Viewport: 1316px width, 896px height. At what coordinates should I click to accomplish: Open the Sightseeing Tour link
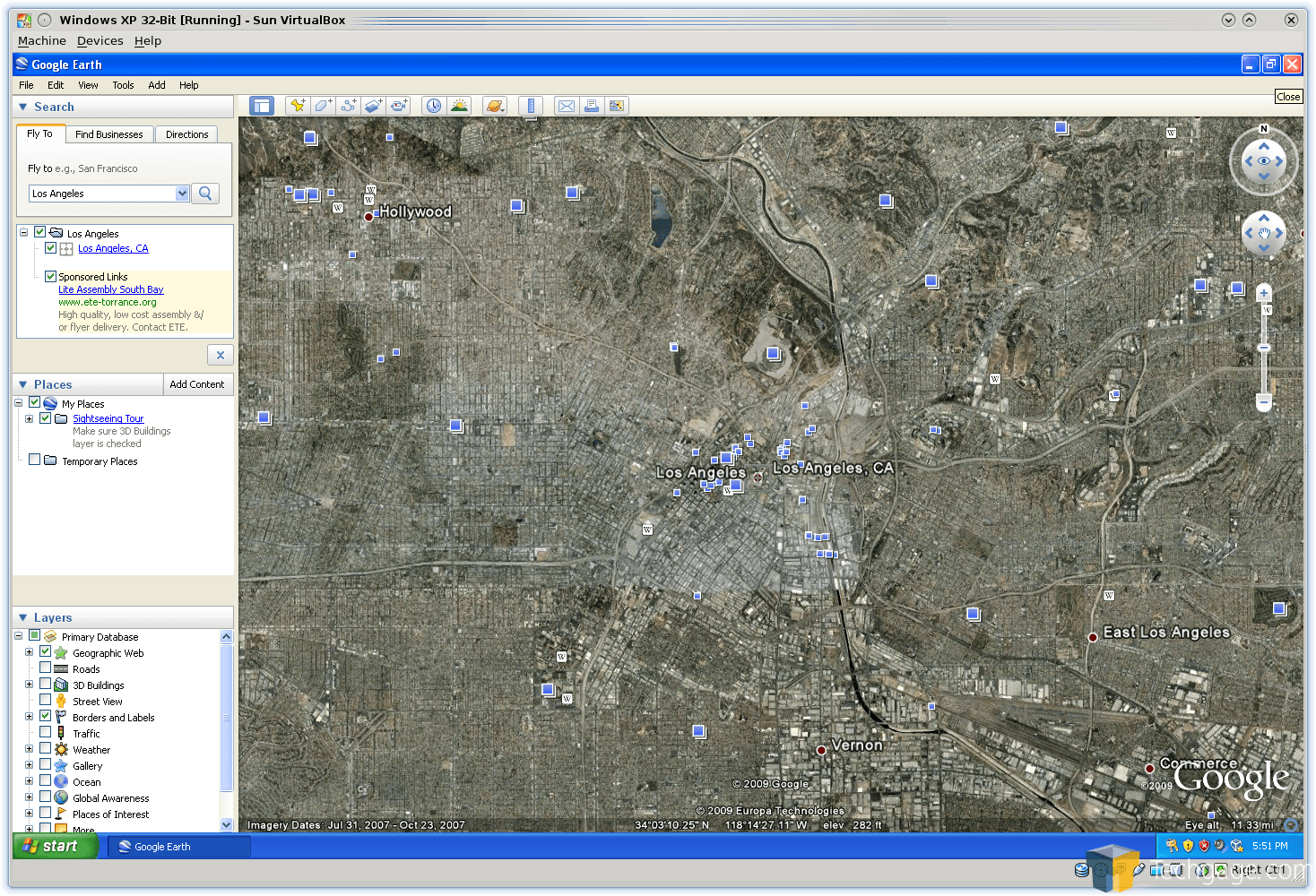pos(108,418)
